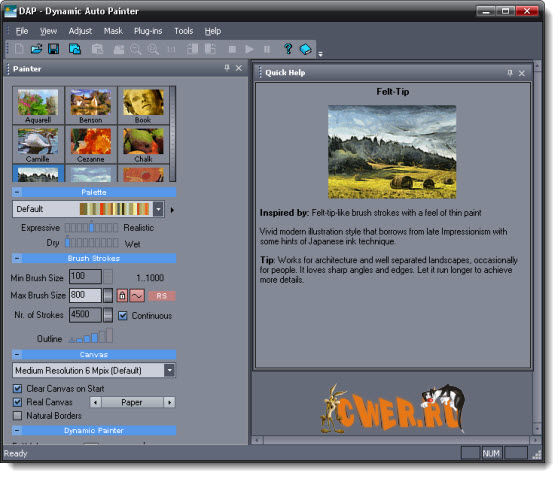Open the Plug-ins menu
The height and width of the screenshot is (478, 560).
(x=148, y=31)
